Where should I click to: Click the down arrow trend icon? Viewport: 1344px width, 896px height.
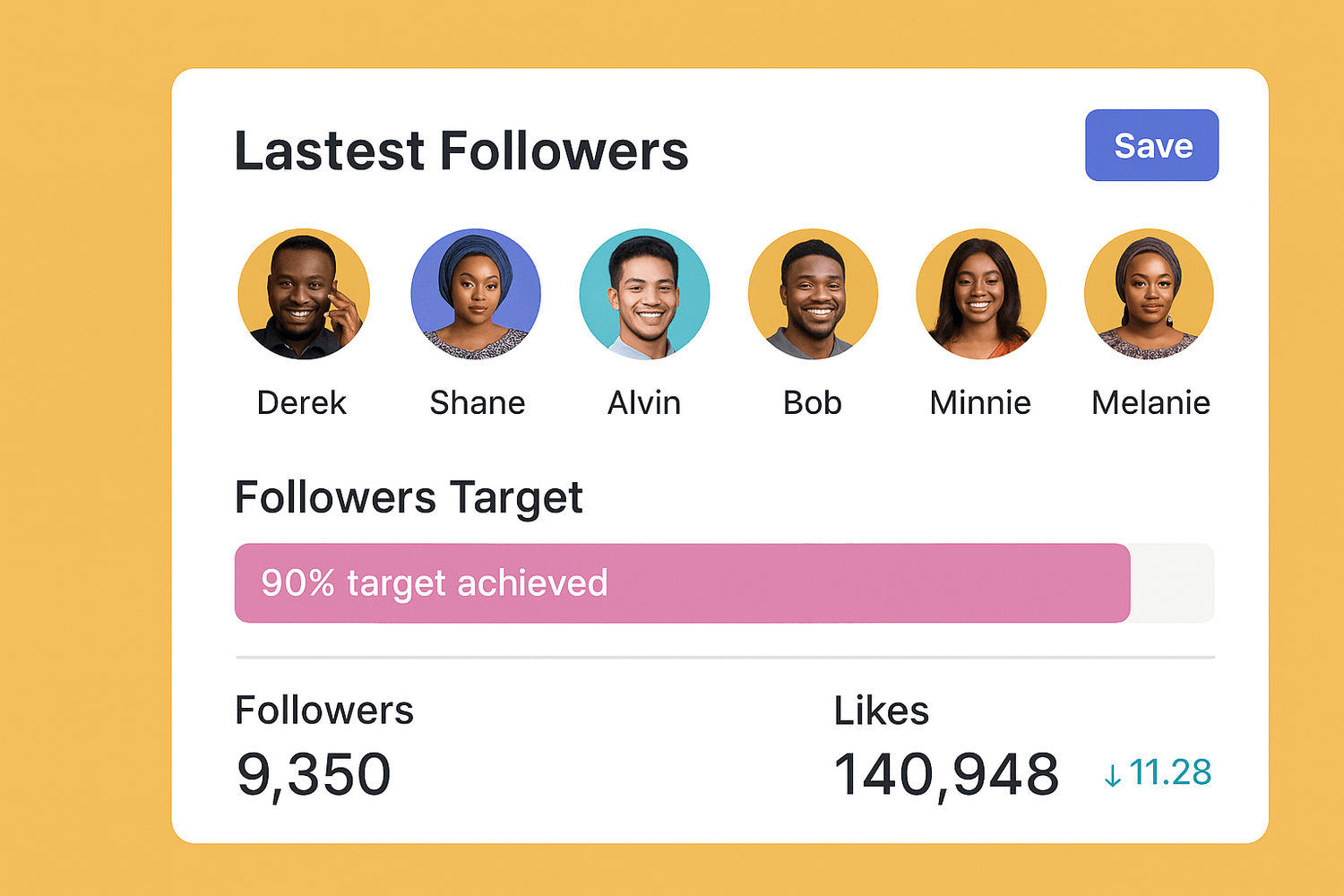tap(1113, 775)
